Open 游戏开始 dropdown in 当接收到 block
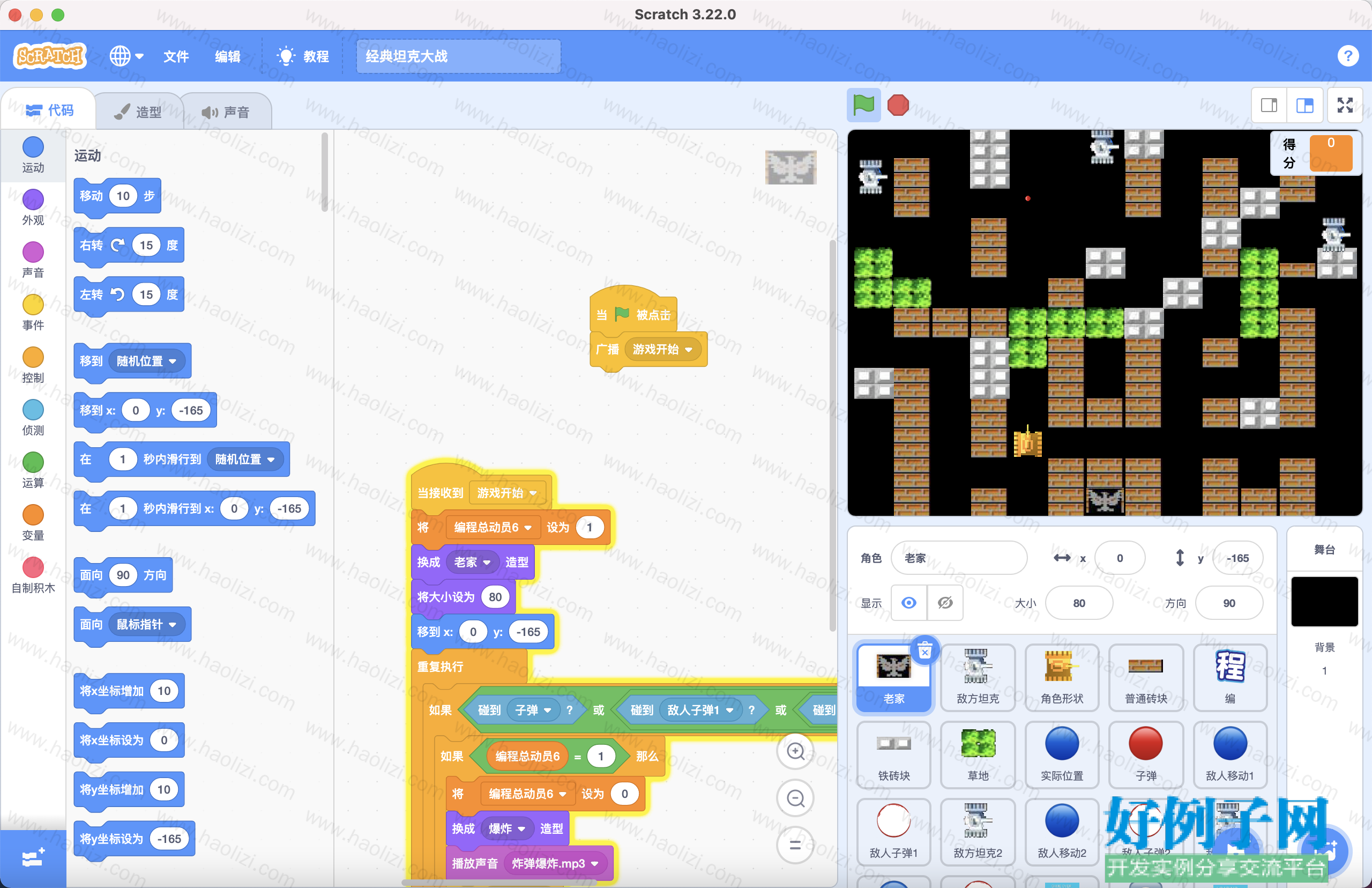 click(506, 492)
